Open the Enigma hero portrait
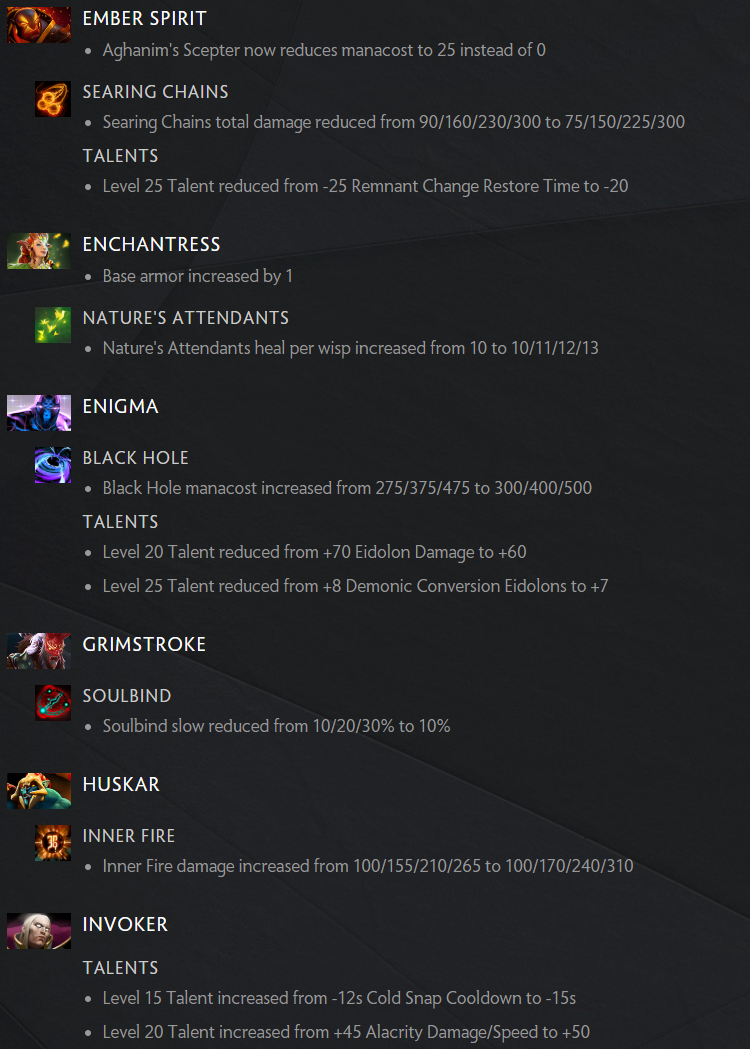This screenshot has height=1049, width=750. [x=39, y=413]
